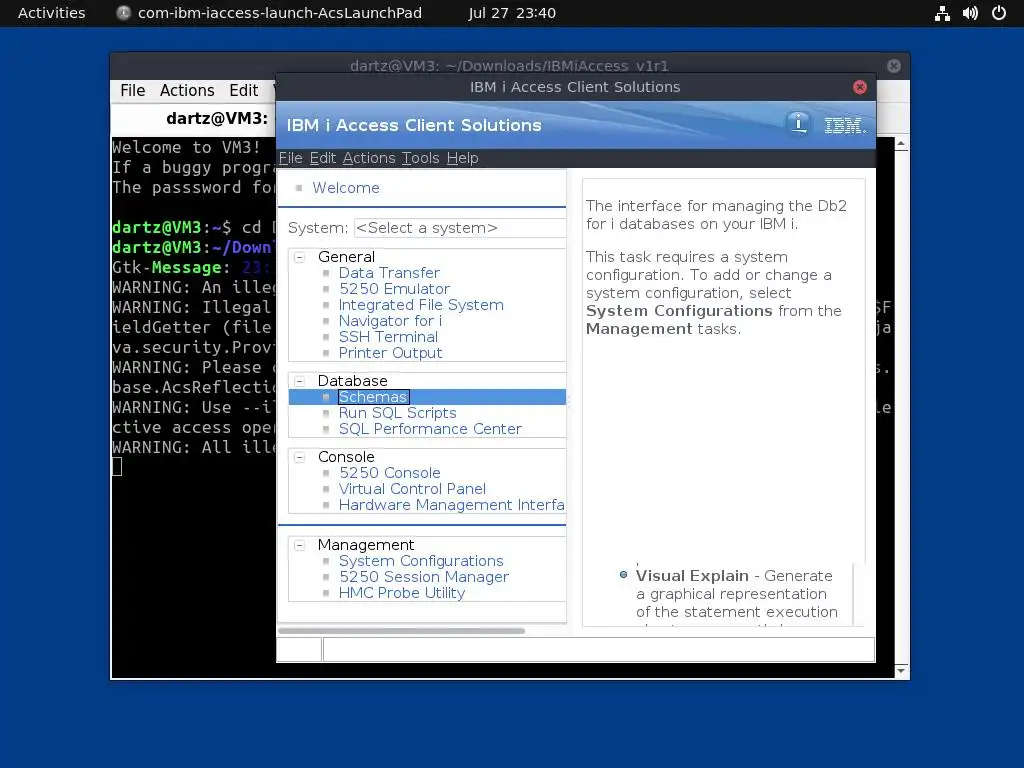Open Virtual Control Panel
The height and width of the screenshot is (768, 1024).
(412, 488)
